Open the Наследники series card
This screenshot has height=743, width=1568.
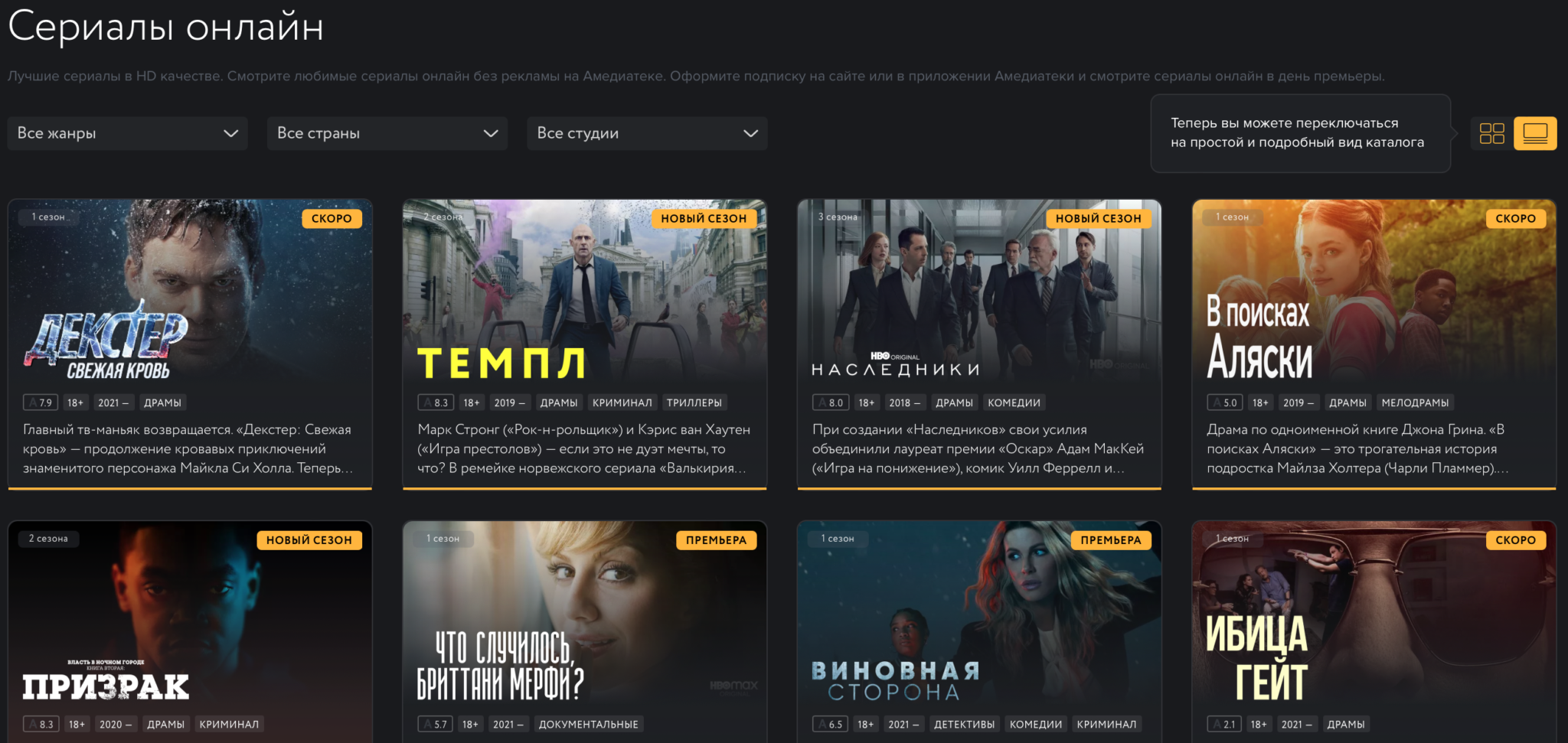tap(979, 344)
